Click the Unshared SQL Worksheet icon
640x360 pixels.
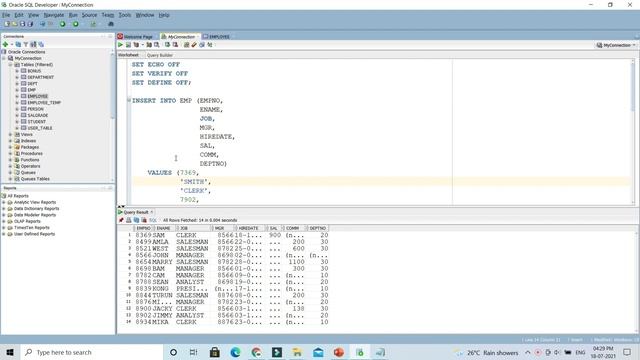[x=186, y=45]
